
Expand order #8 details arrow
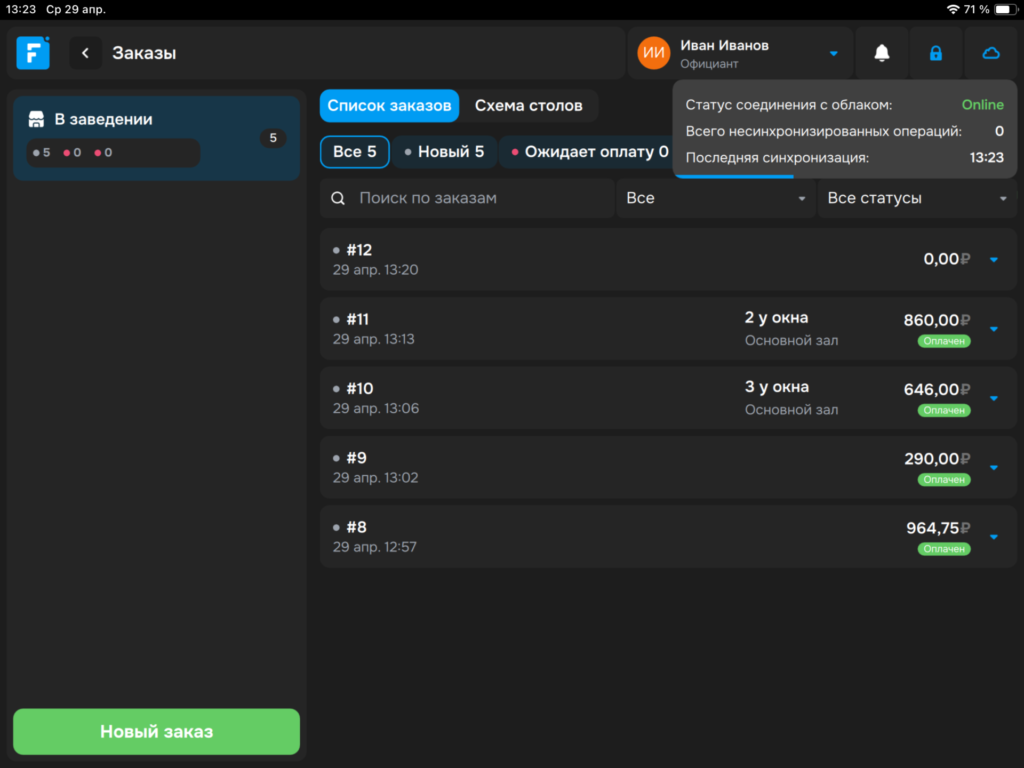tap(994, 537)
